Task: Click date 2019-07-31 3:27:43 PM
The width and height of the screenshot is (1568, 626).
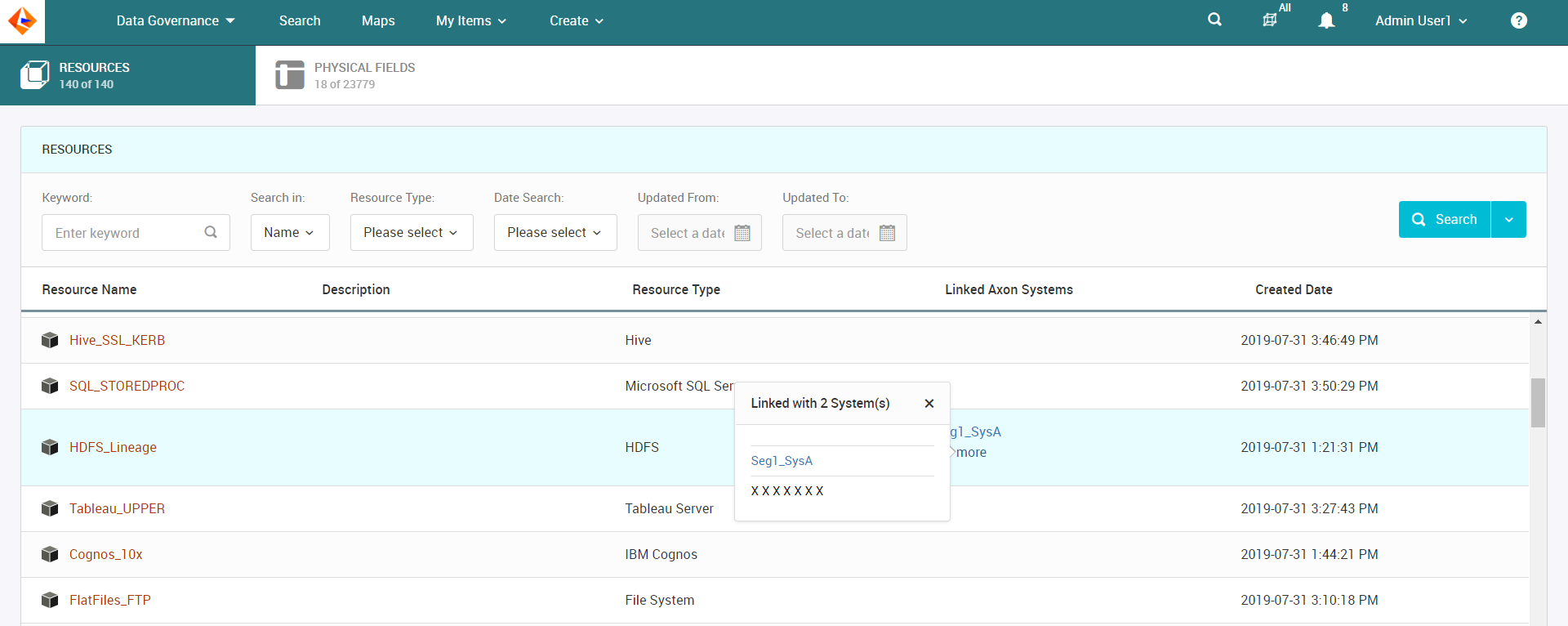Action: click(x=1309, y=508)
